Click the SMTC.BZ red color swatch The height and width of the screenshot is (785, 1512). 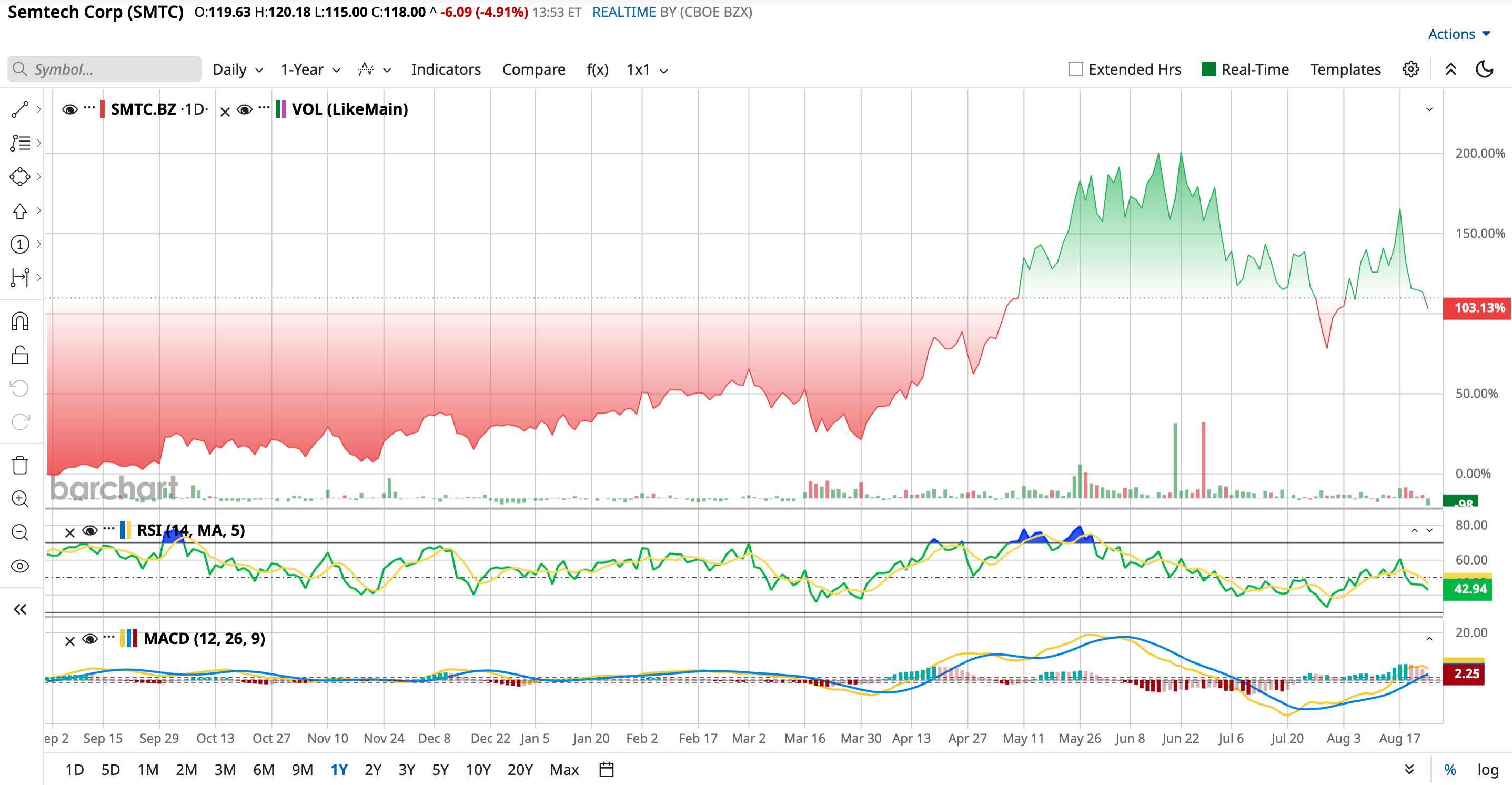[x=103, y=109]
